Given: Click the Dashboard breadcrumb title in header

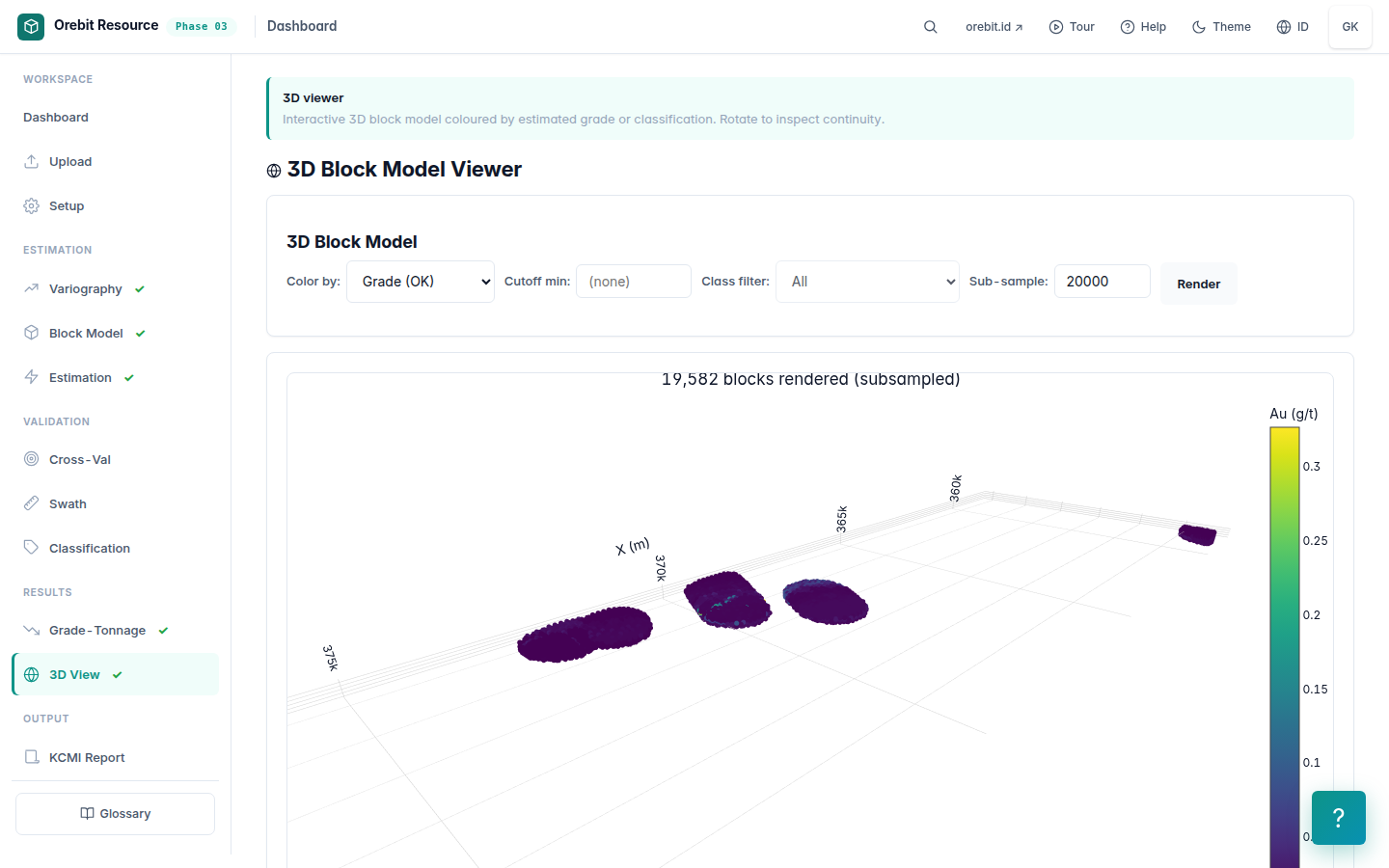Looking at the screenshot, I should point(302,26).
